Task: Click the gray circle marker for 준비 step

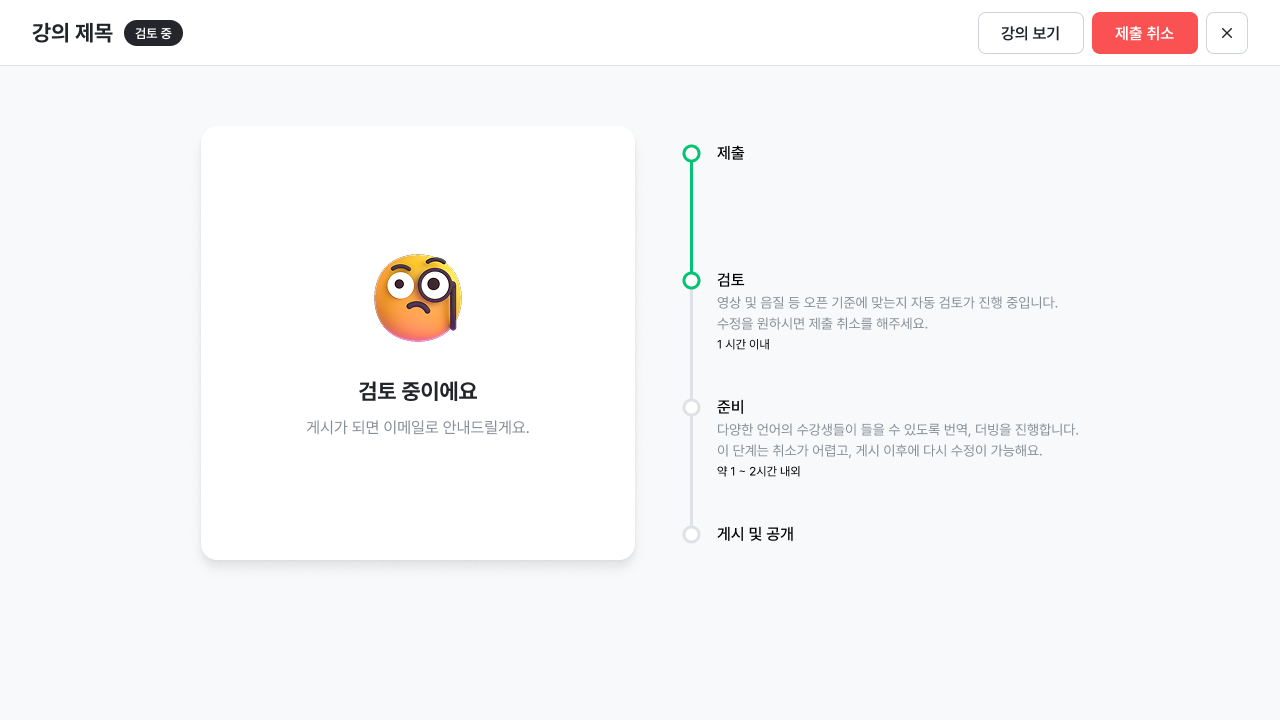Action: tap(691, 407)
